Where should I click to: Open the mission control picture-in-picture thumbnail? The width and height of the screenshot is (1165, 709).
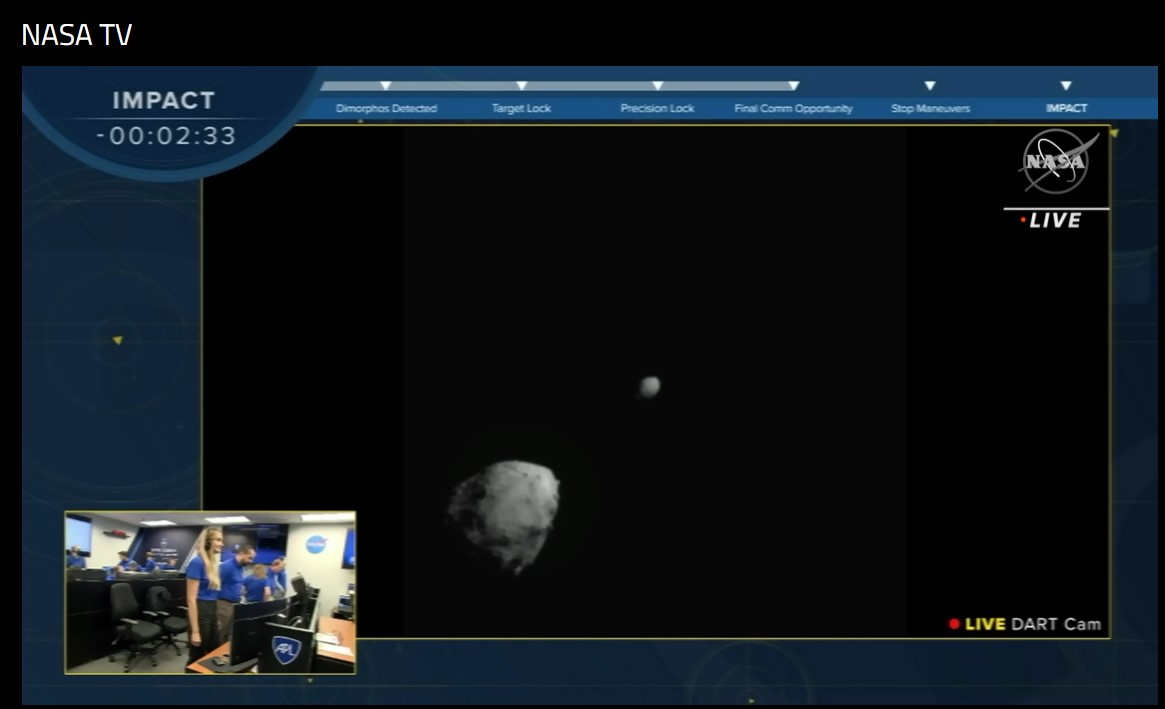pos(210,592)
